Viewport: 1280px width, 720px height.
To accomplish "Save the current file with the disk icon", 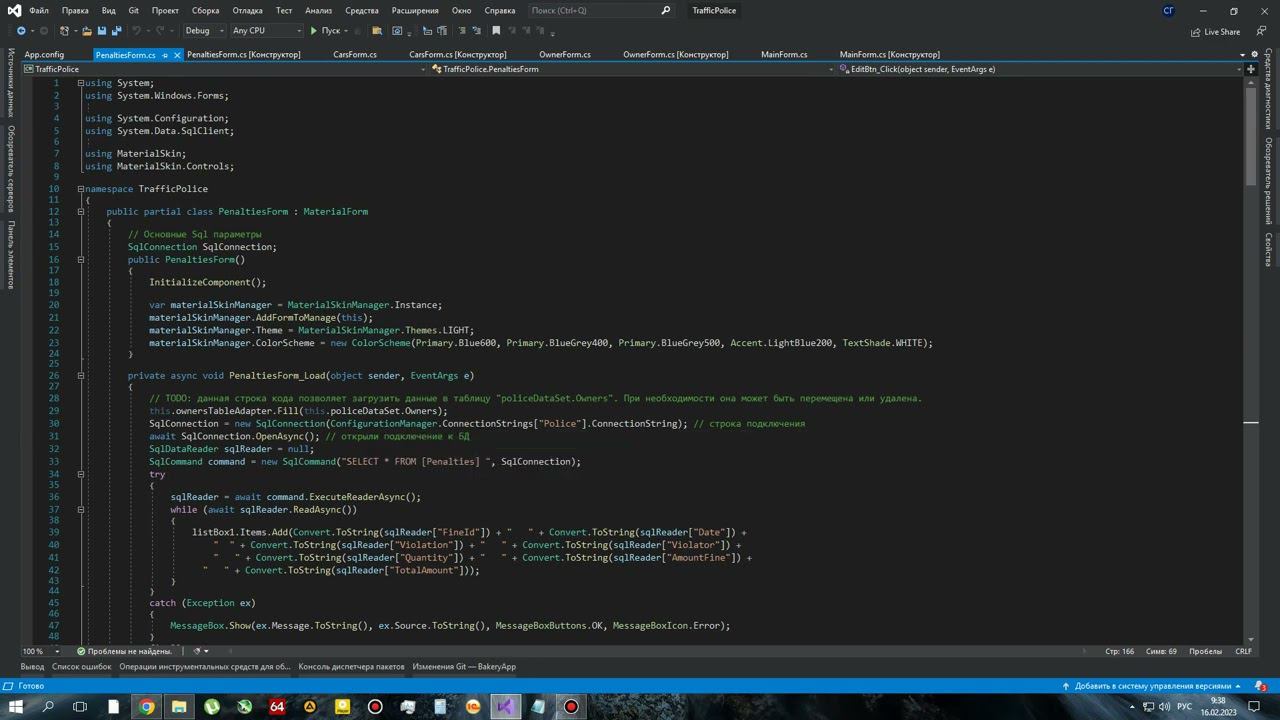I will pos(101,31).
